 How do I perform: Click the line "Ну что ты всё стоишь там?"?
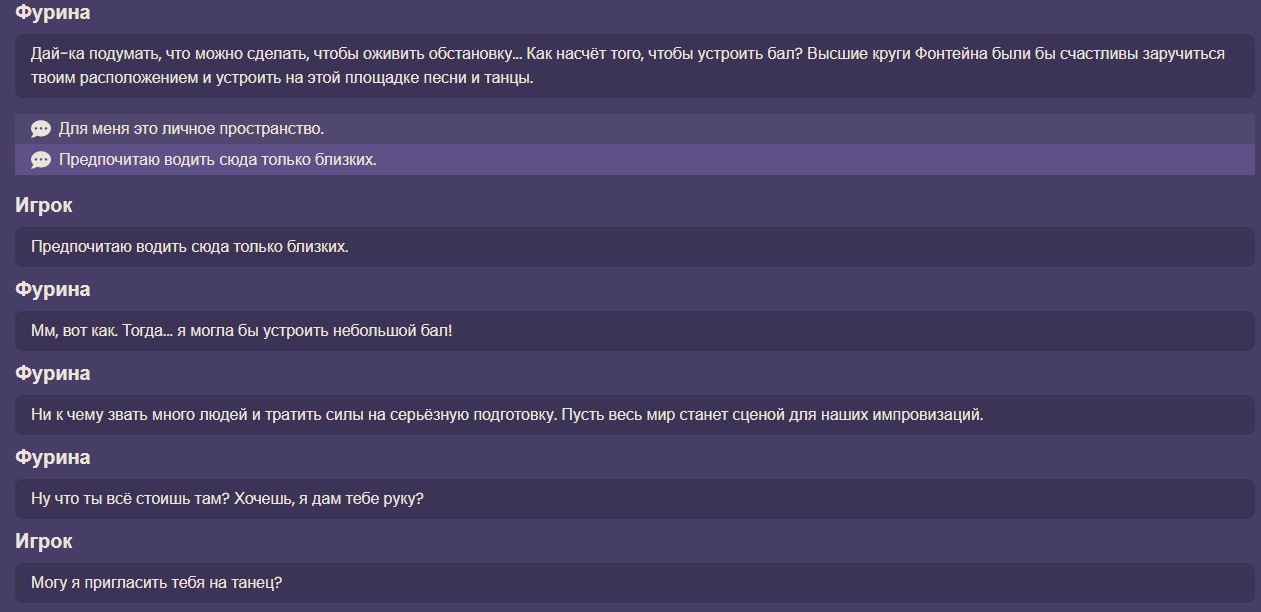pos(227,498)
